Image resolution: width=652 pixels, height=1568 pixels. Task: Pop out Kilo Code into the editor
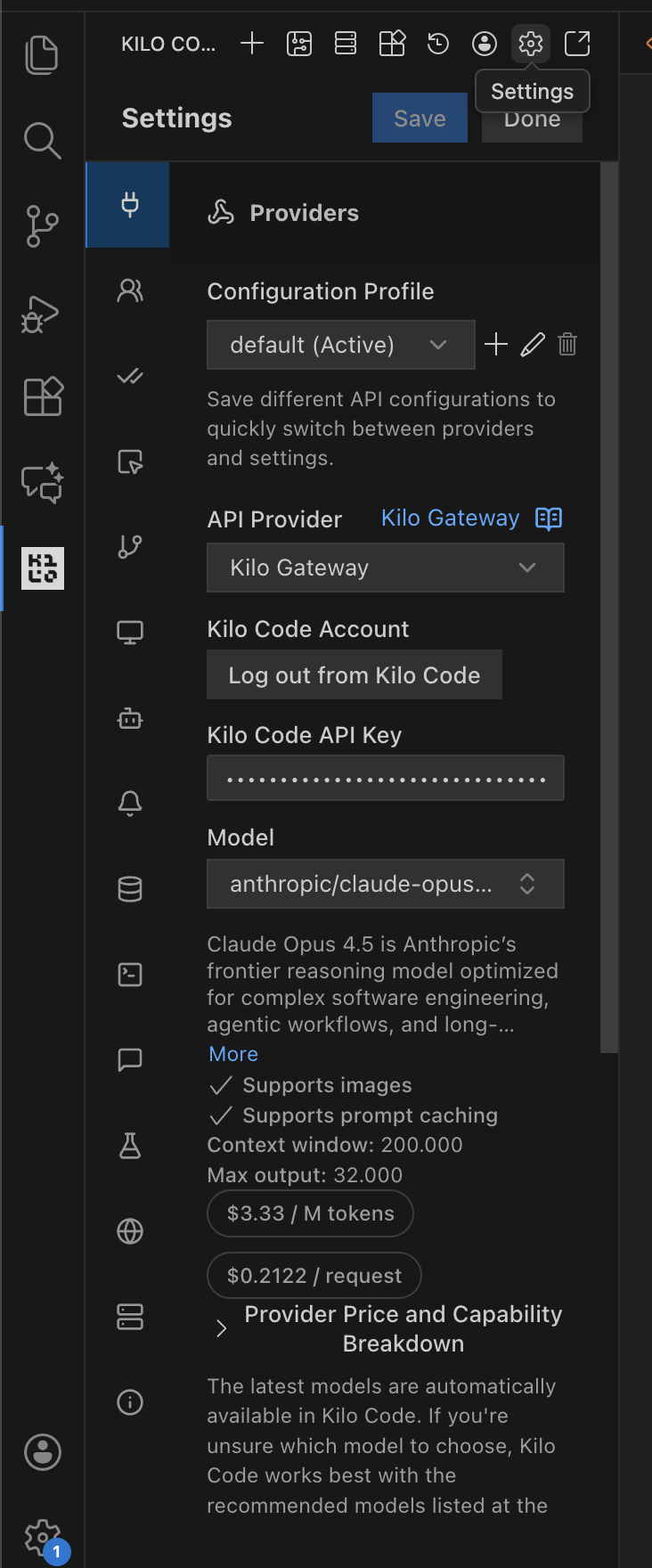coord(577,43)
